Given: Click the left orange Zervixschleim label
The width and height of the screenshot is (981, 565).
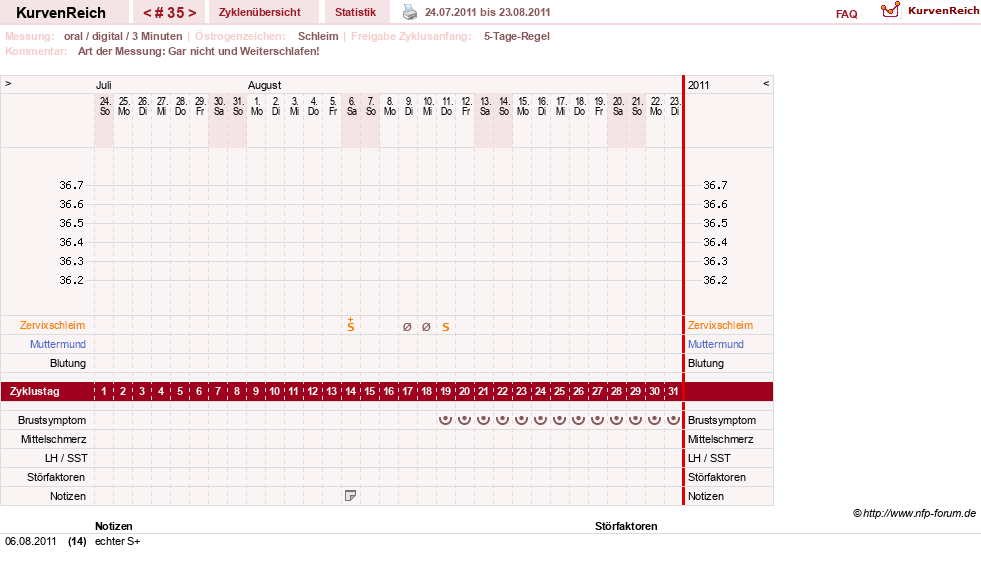Looking at the screenshot, I should [53, 325].
